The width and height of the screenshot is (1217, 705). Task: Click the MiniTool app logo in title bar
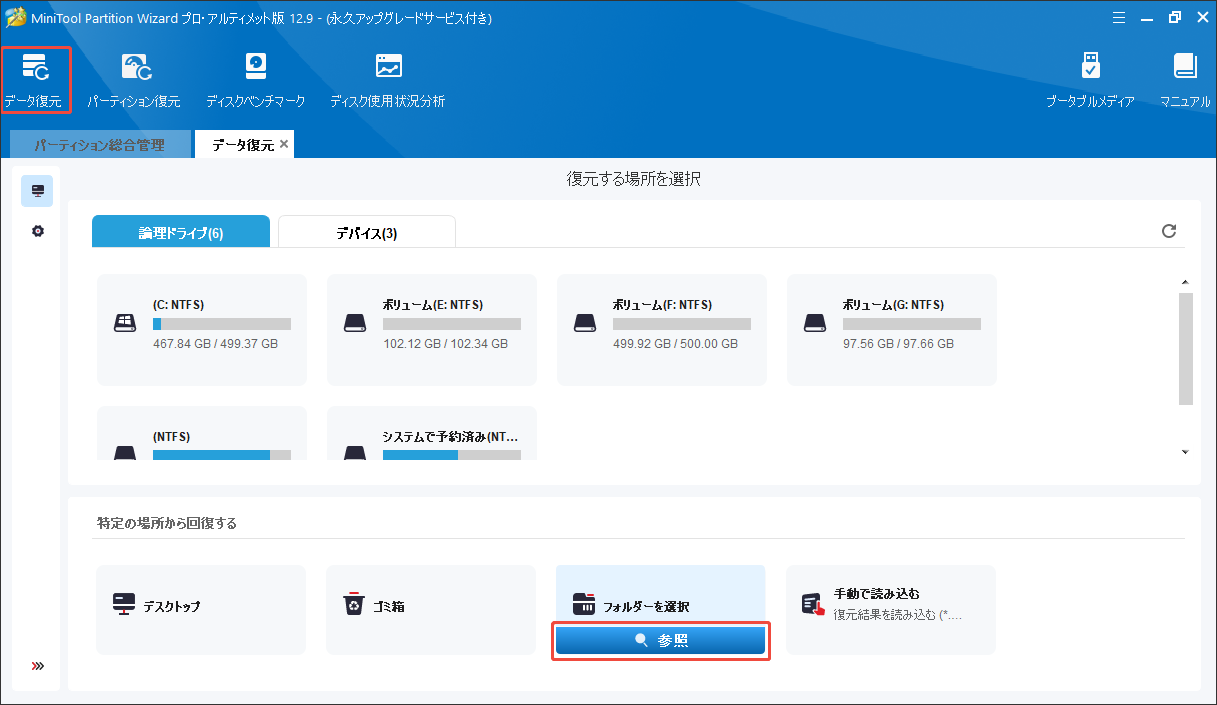[15, 17]
